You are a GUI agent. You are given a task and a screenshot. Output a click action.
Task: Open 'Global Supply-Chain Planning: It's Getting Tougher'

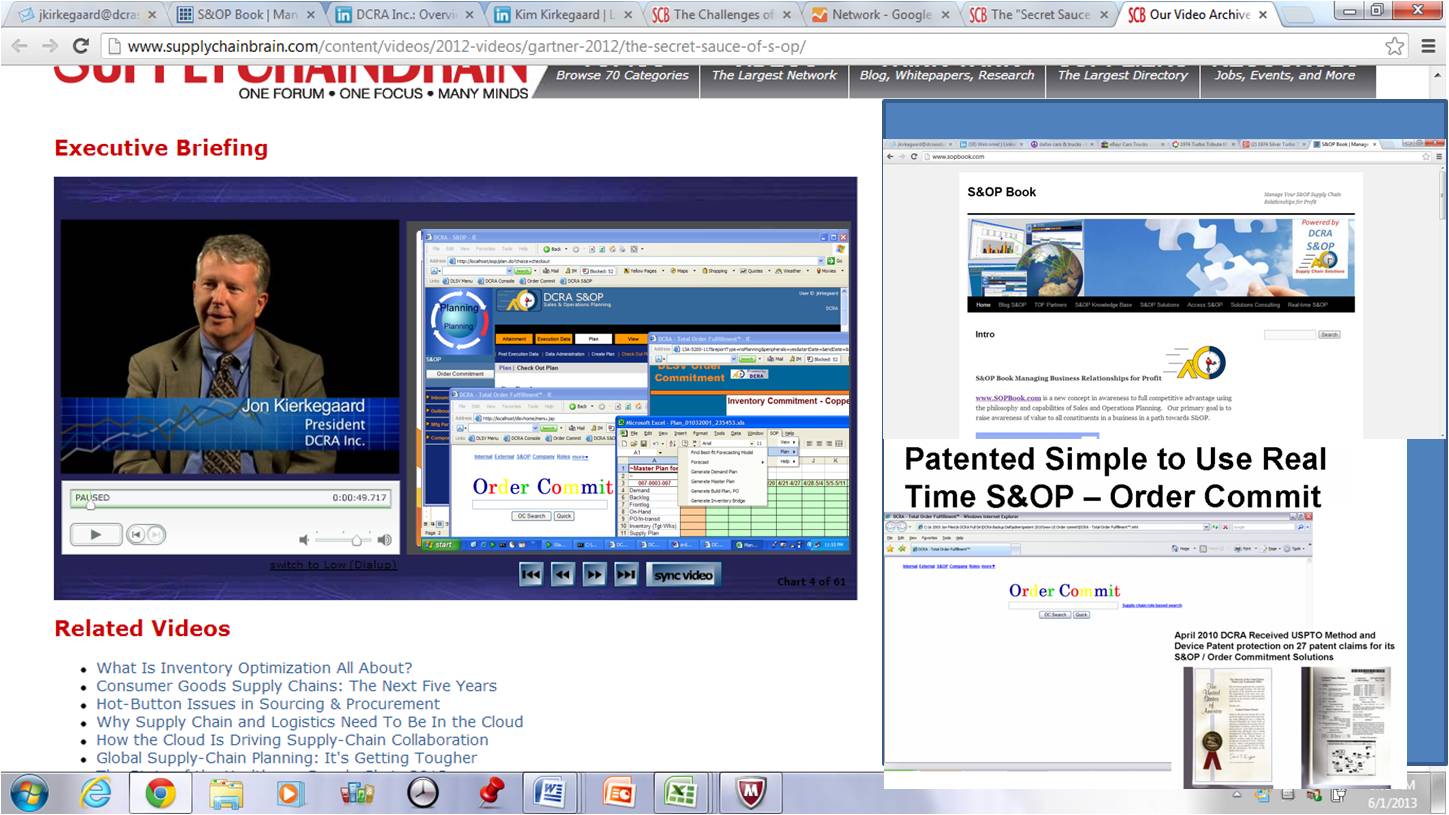(287, 758)
